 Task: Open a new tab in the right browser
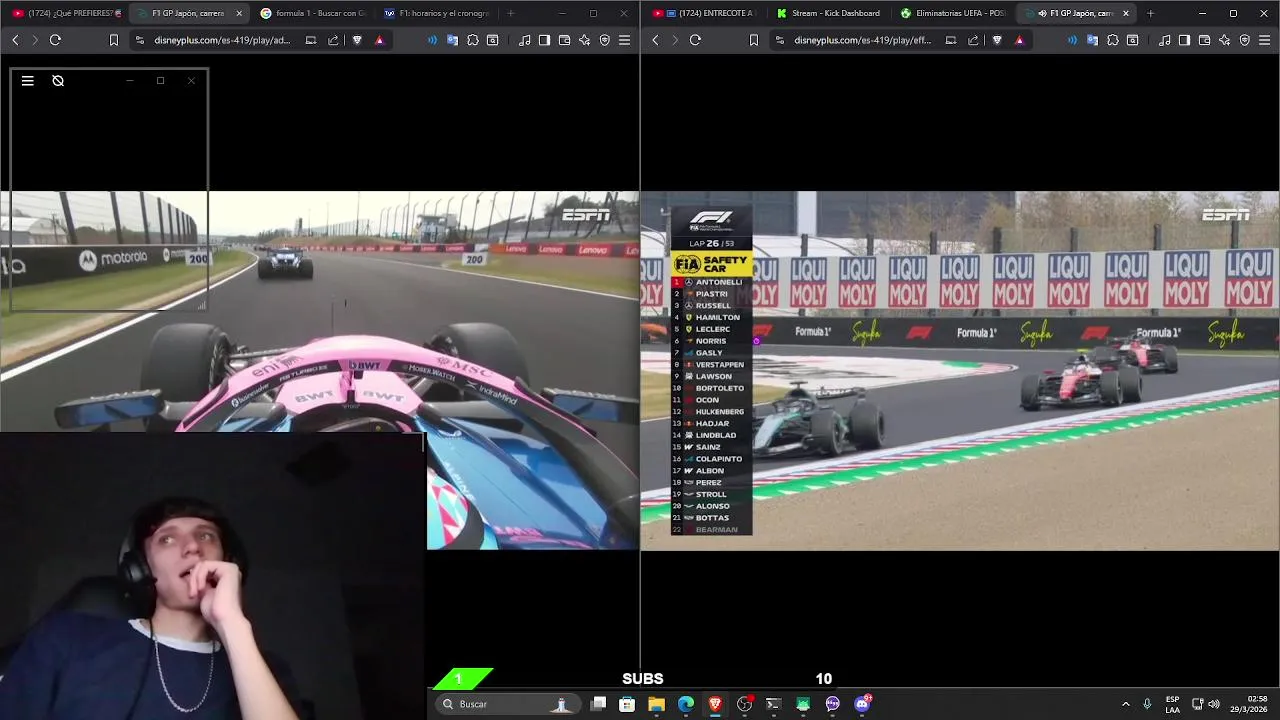1150,13
